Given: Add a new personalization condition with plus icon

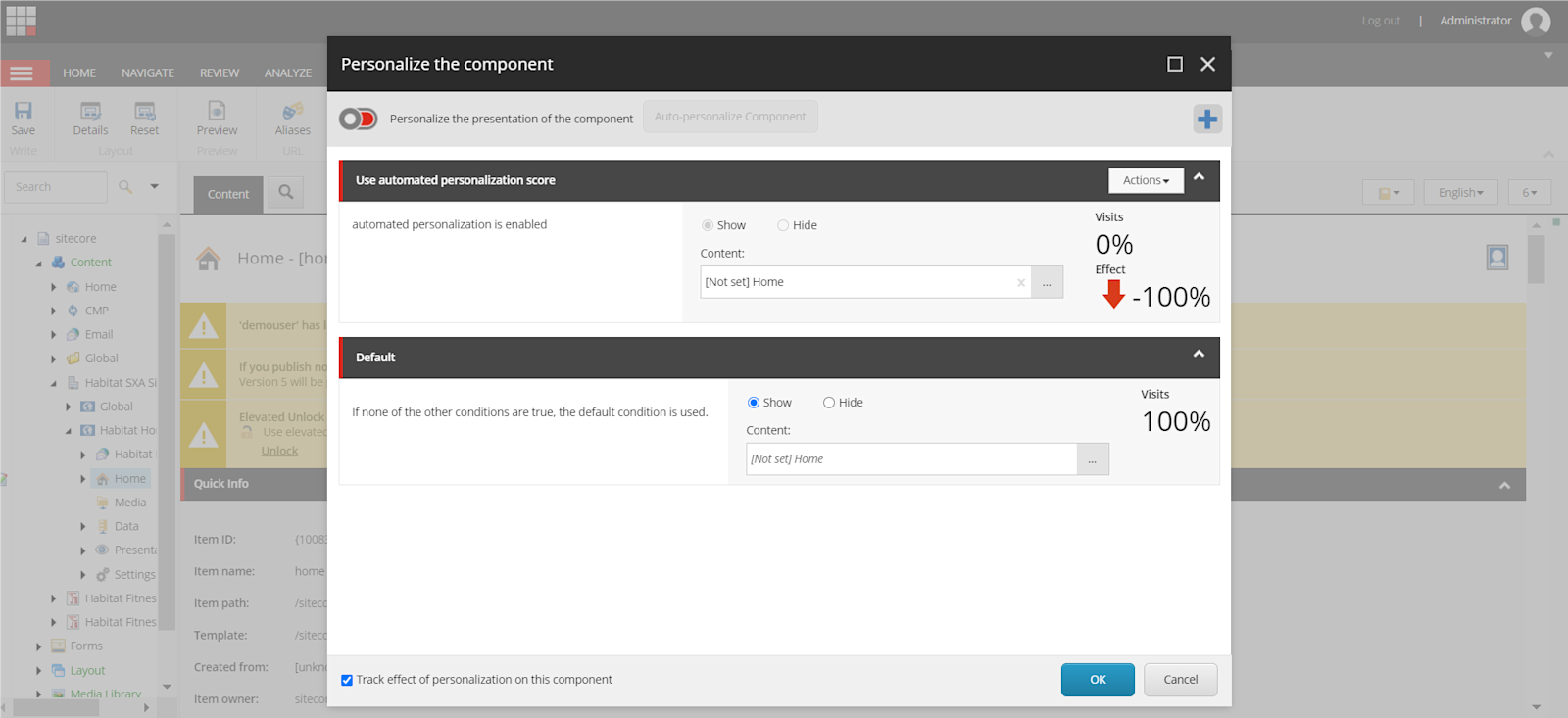Looking at the screenshot, I should point(1207,120).
